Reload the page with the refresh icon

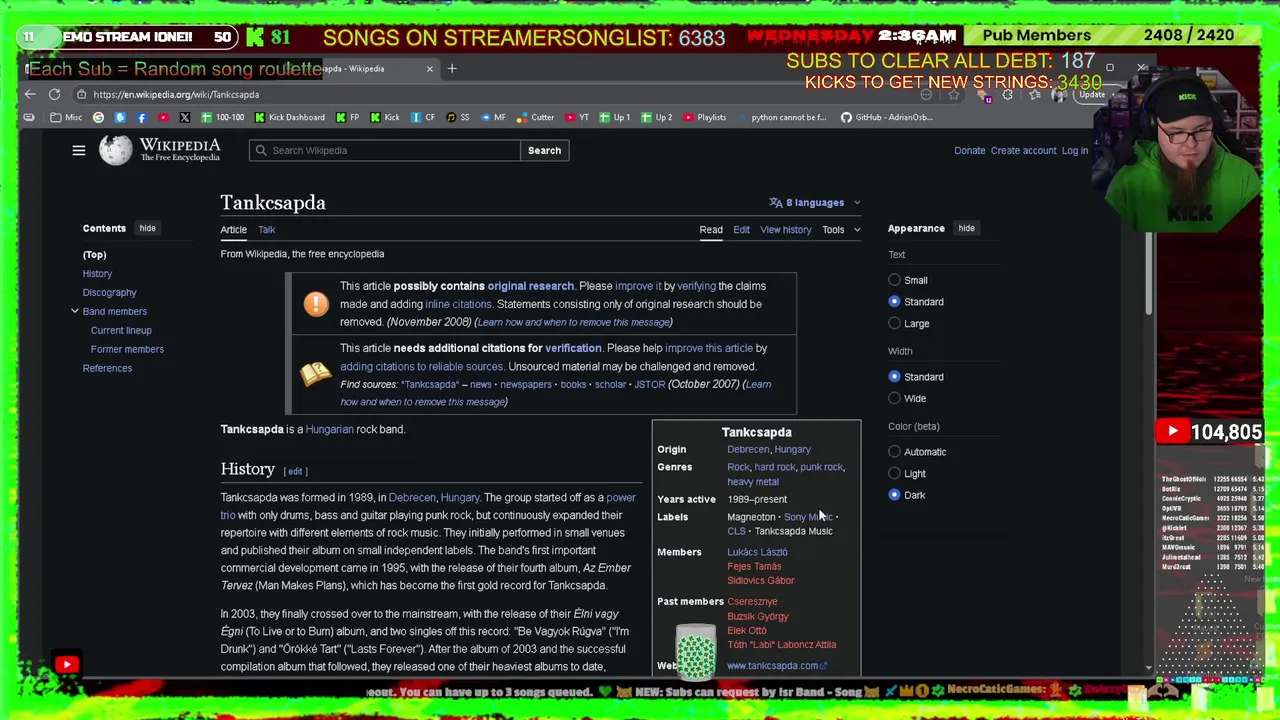[x=54, y=94]
